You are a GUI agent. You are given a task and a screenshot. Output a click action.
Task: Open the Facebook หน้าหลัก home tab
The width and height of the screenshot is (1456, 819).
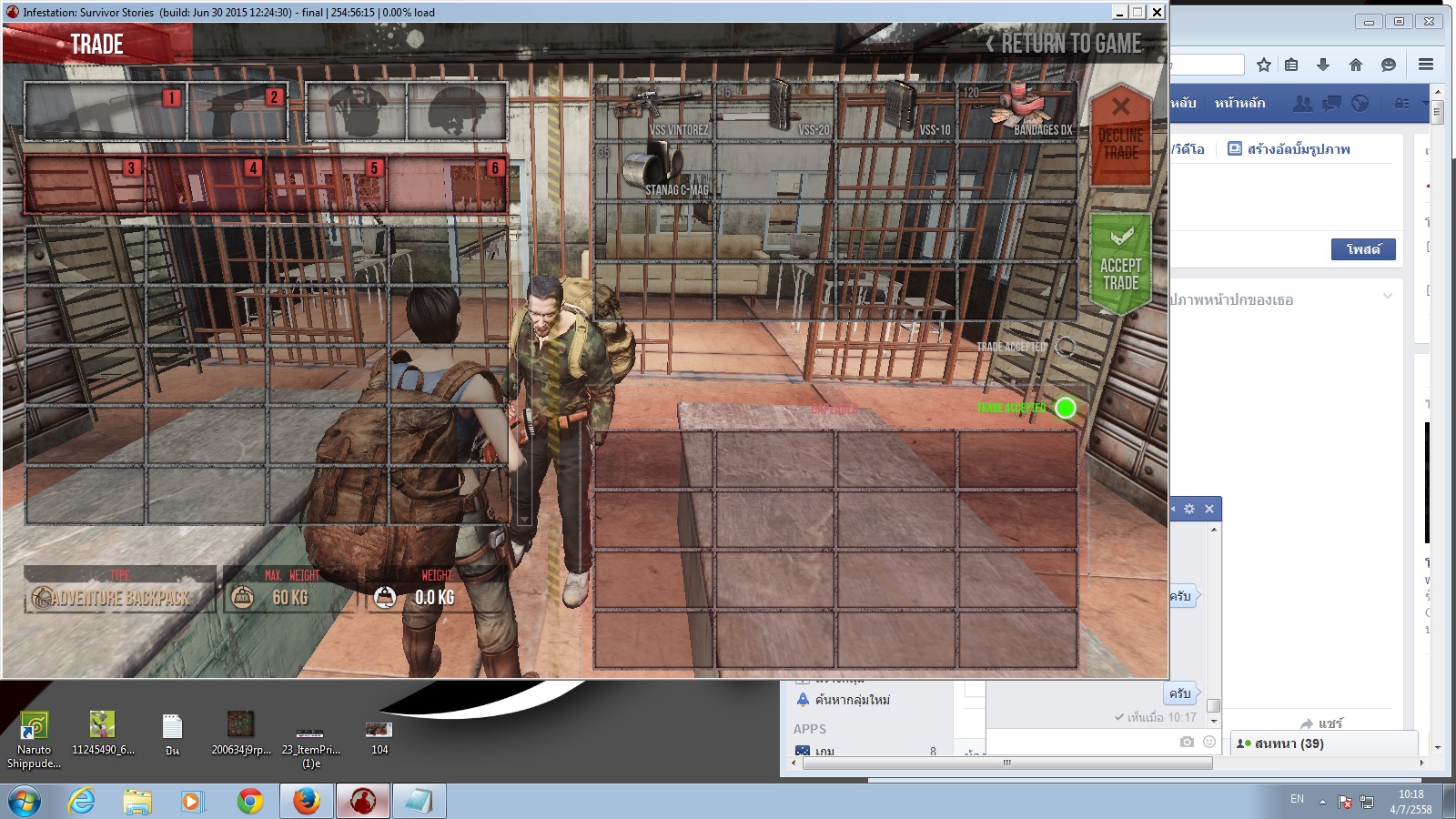(x=1239, y=103)
